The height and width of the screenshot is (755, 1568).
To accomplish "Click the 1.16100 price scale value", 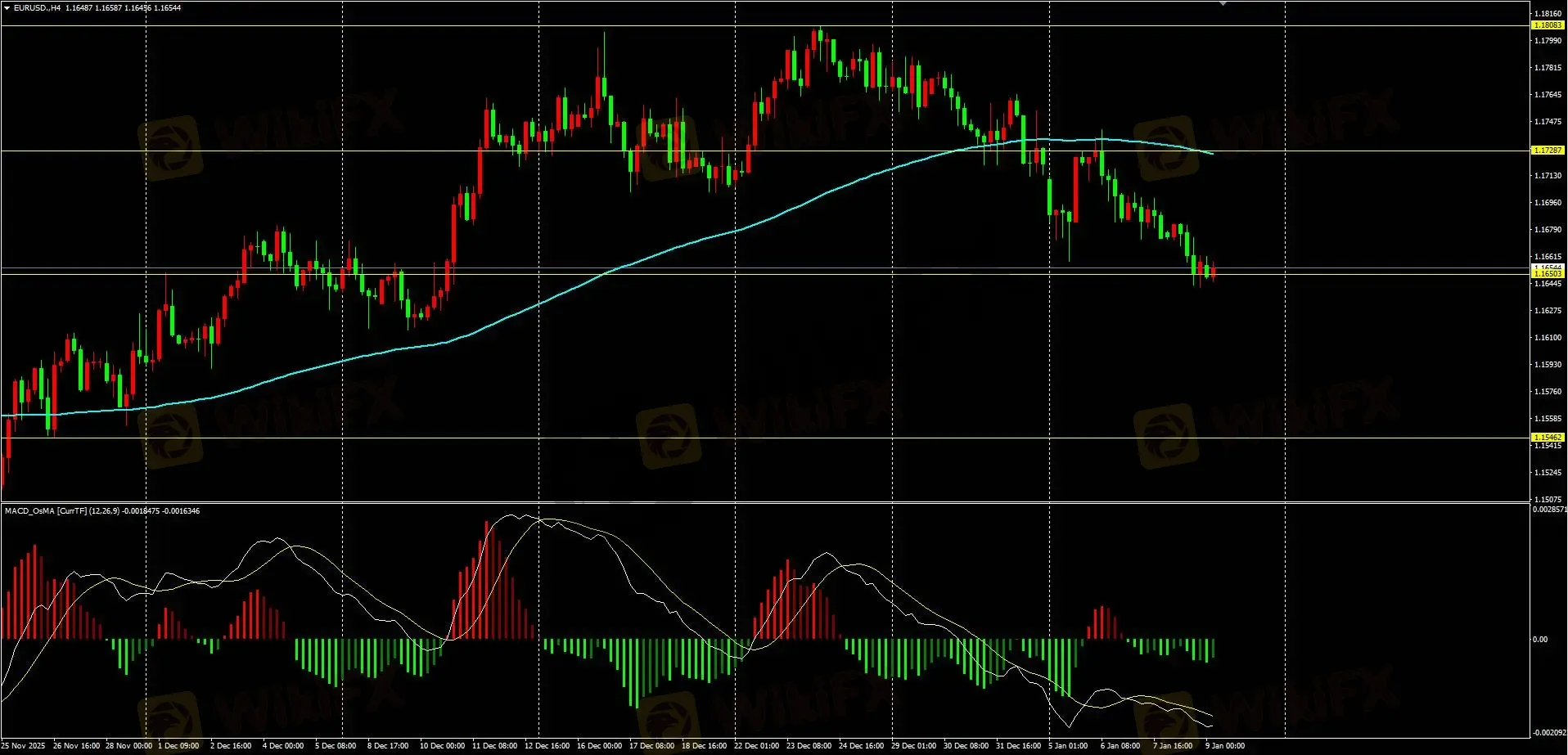I will pyautogui.click(x=1548, y=338).
